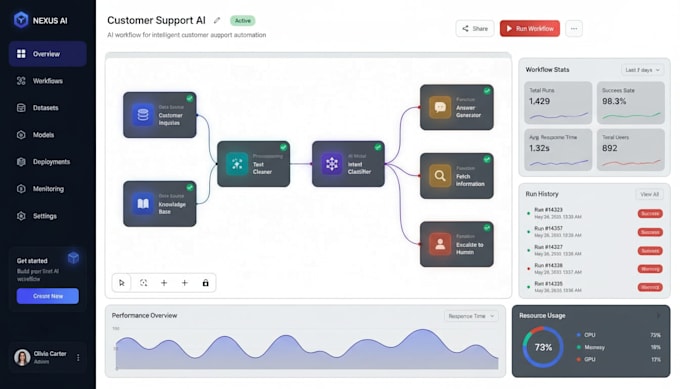Open Run #14335 in run history

point(595,287)
